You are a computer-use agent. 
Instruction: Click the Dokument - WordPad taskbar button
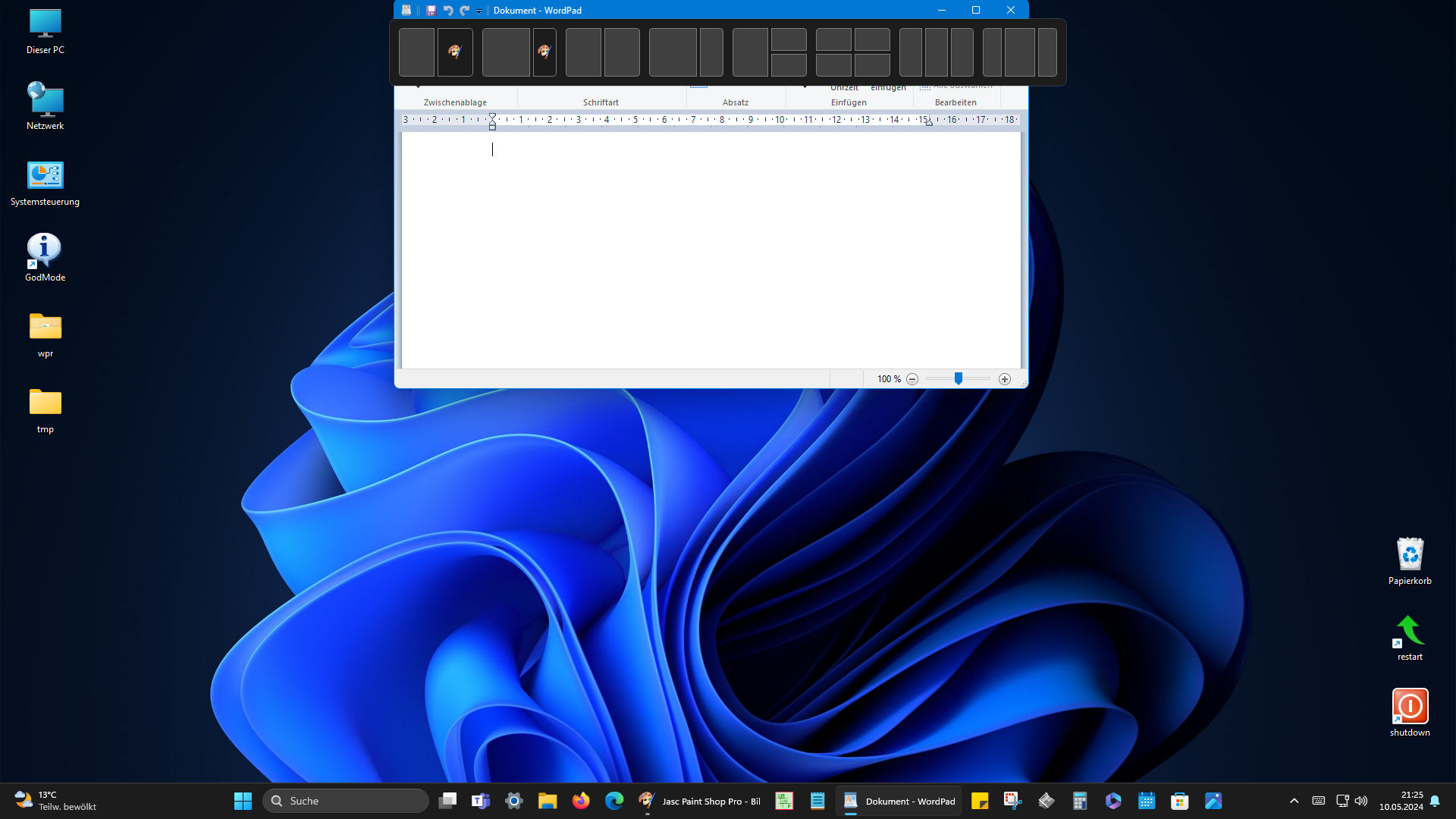[899, 801]
